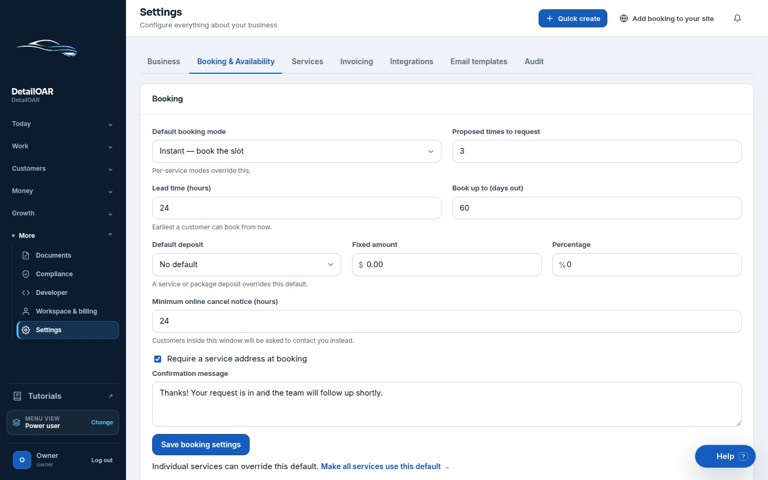768x480 pixels.
Task: Open the Default deposit dropdown
Action: click(246, 264)
